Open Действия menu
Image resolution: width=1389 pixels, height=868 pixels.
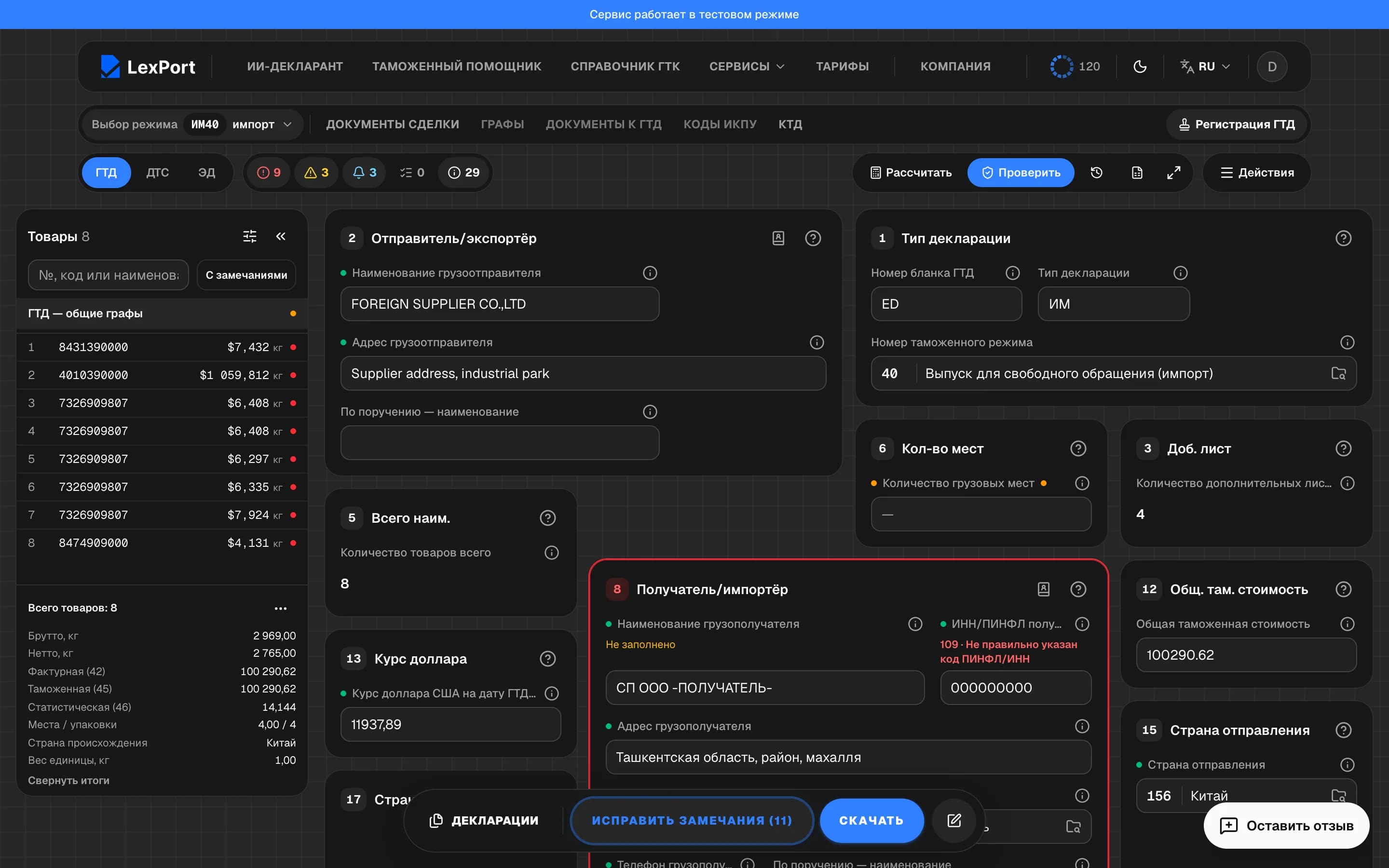coord(1257,172)
